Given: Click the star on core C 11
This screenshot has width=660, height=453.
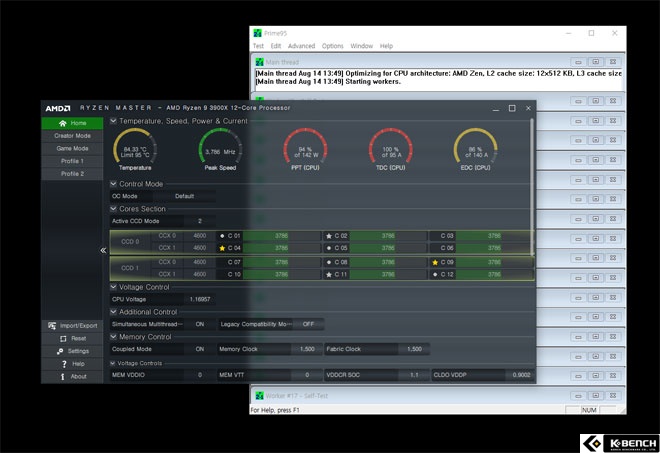Looking at the screenshot, I should coord(329,274).
